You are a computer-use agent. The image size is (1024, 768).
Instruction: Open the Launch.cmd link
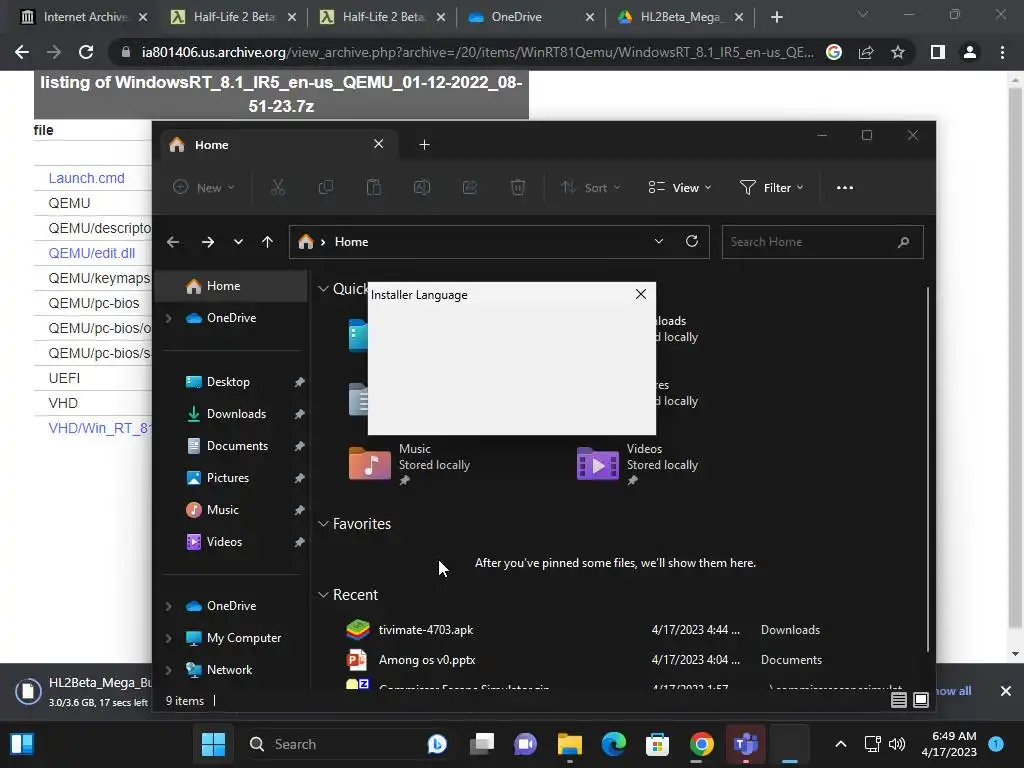click(x=86, y=178)
